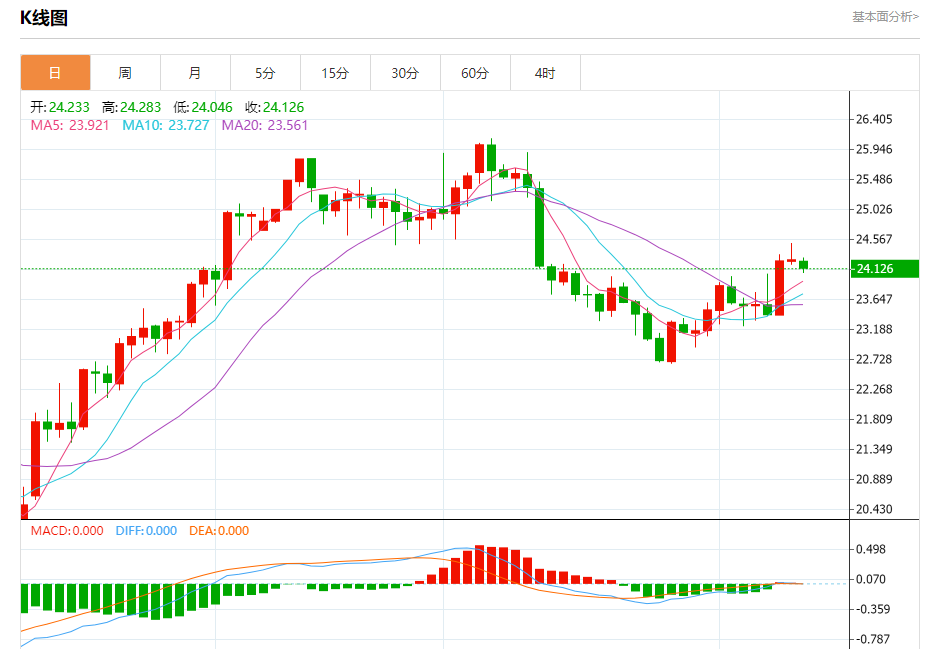The width and height of the screenshot is (932, 649).
Task: Open the 5分 interval tab
Action: 266,73
